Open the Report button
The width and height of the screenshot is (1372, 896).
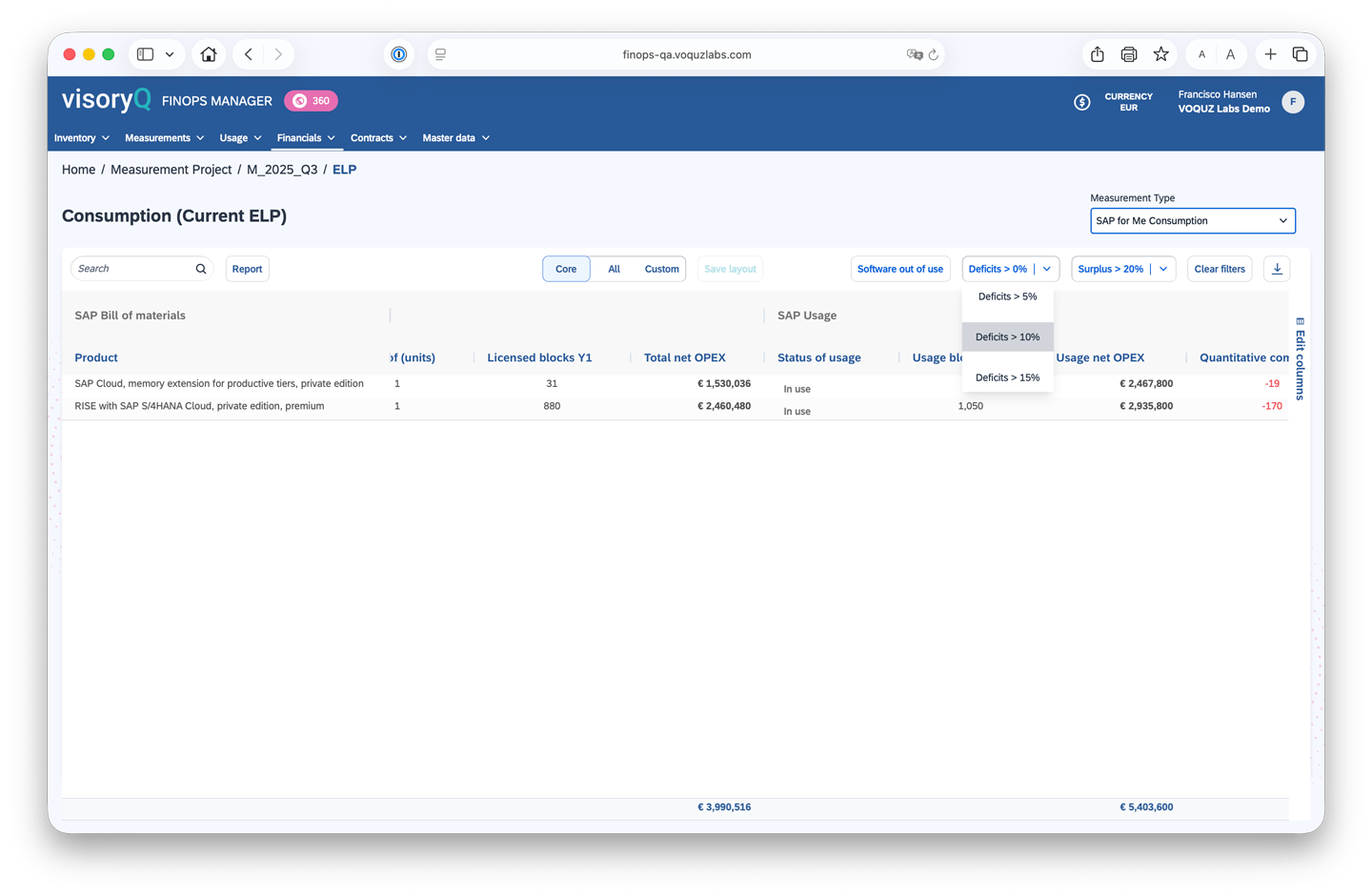[x=247, y=269]
